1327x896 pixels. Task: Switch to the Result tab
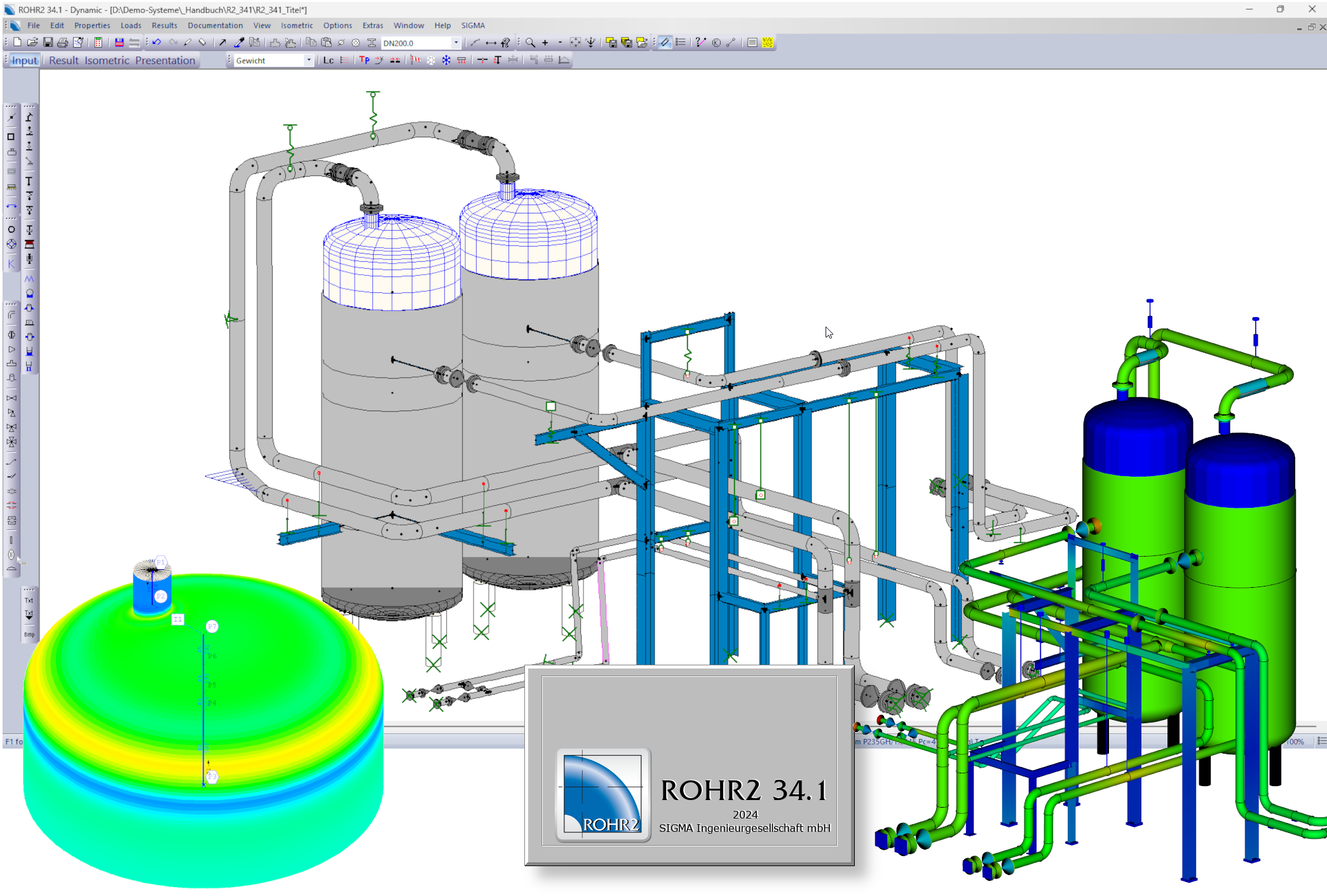pyautogui.click(x=64, y=60)
